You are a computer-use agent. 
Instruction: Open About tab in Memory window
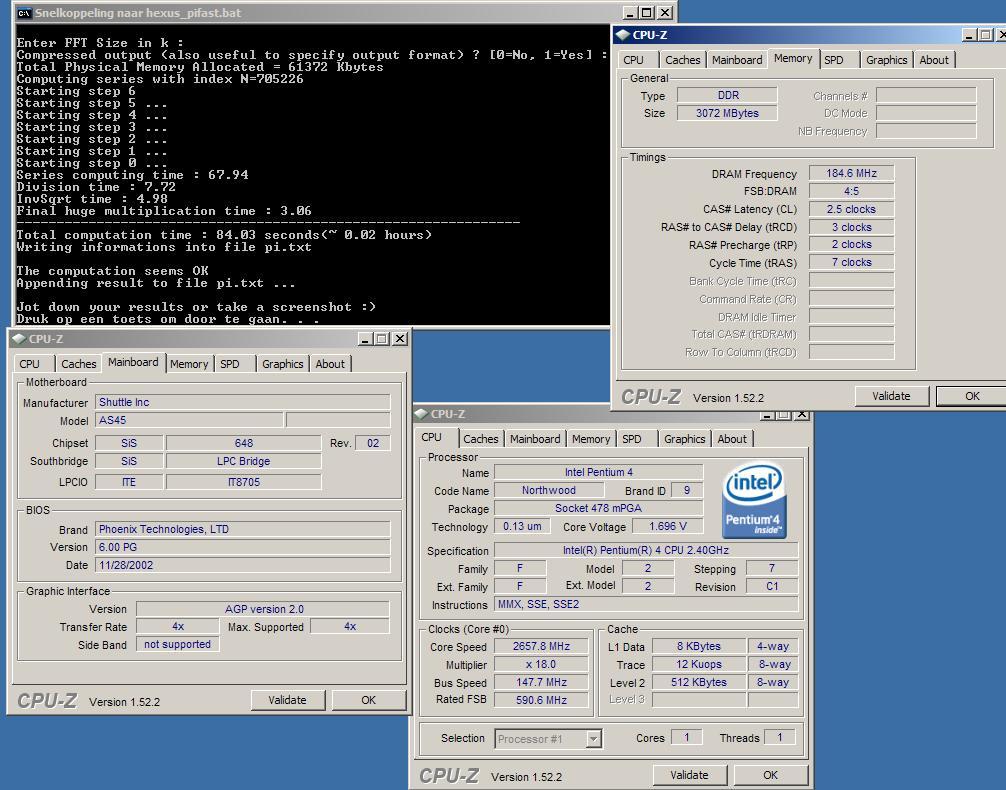tap(934, 60)
